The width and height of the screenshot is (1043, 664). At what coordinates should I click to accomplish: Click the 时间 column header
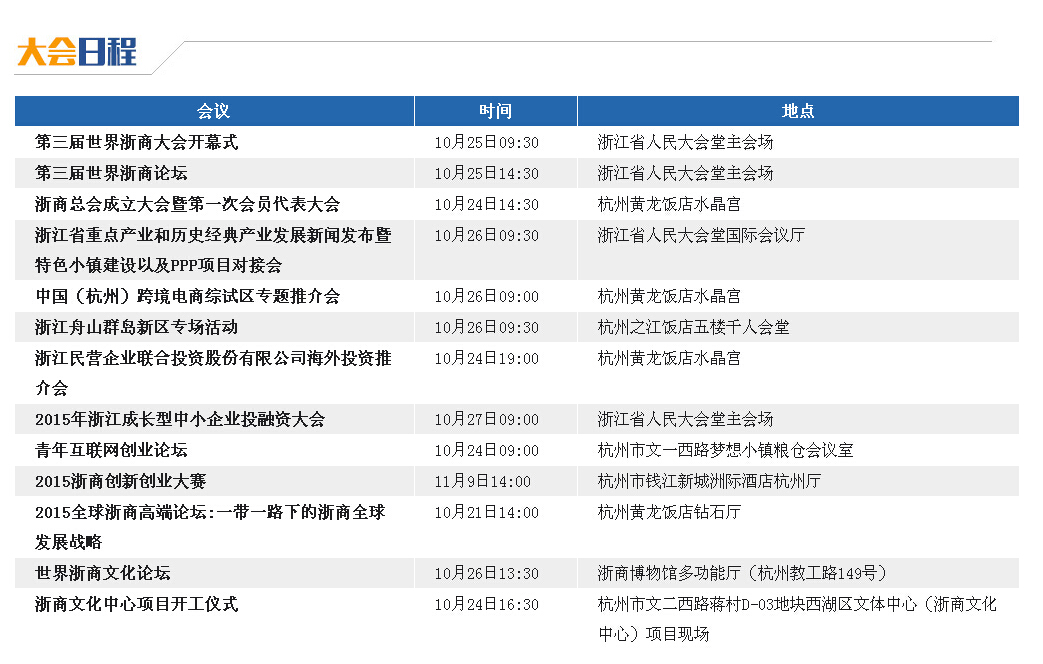[495, 111]
